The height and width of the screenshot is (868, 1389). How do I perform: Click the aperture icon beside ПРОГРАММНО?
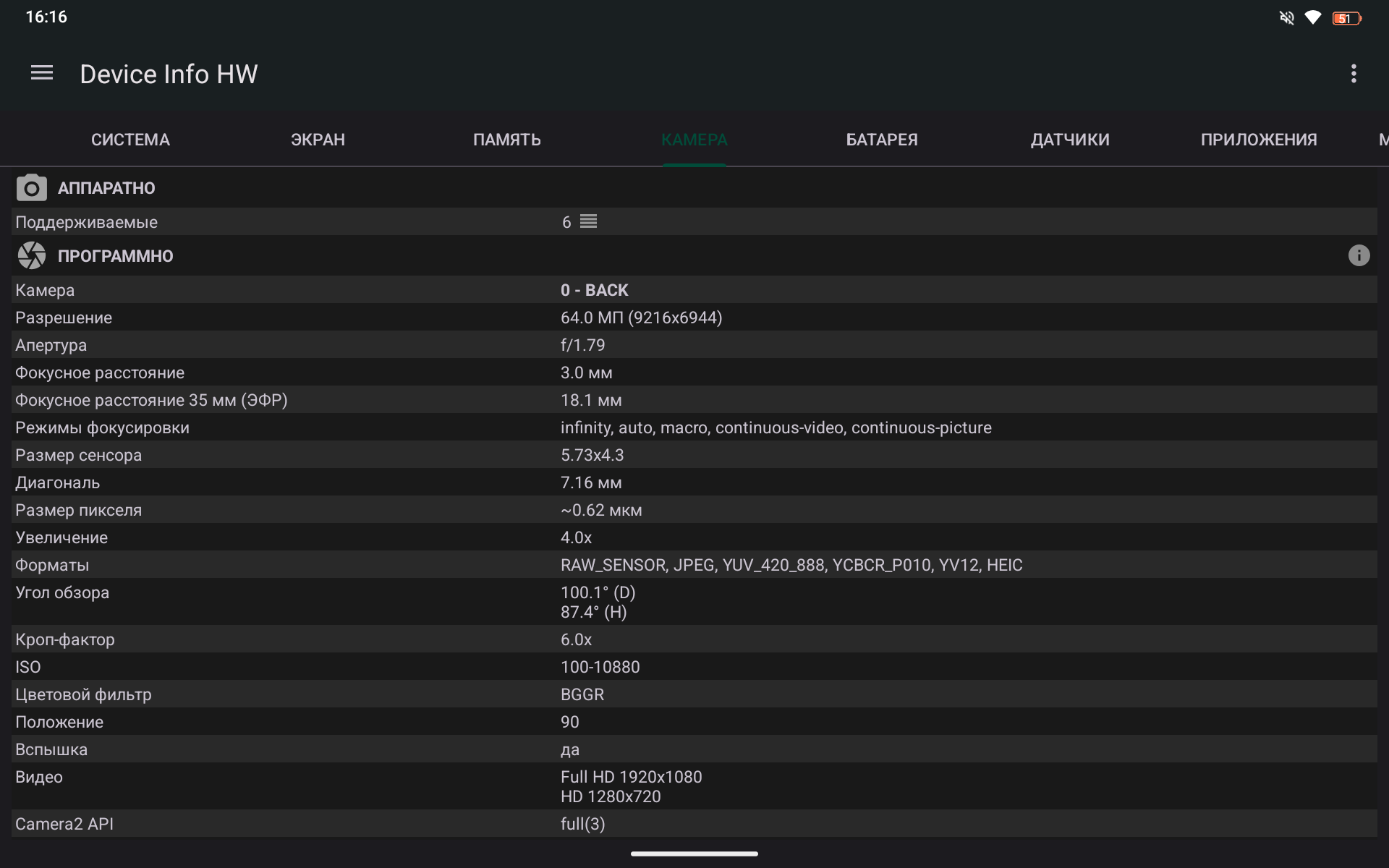click(x=31, y=255)
